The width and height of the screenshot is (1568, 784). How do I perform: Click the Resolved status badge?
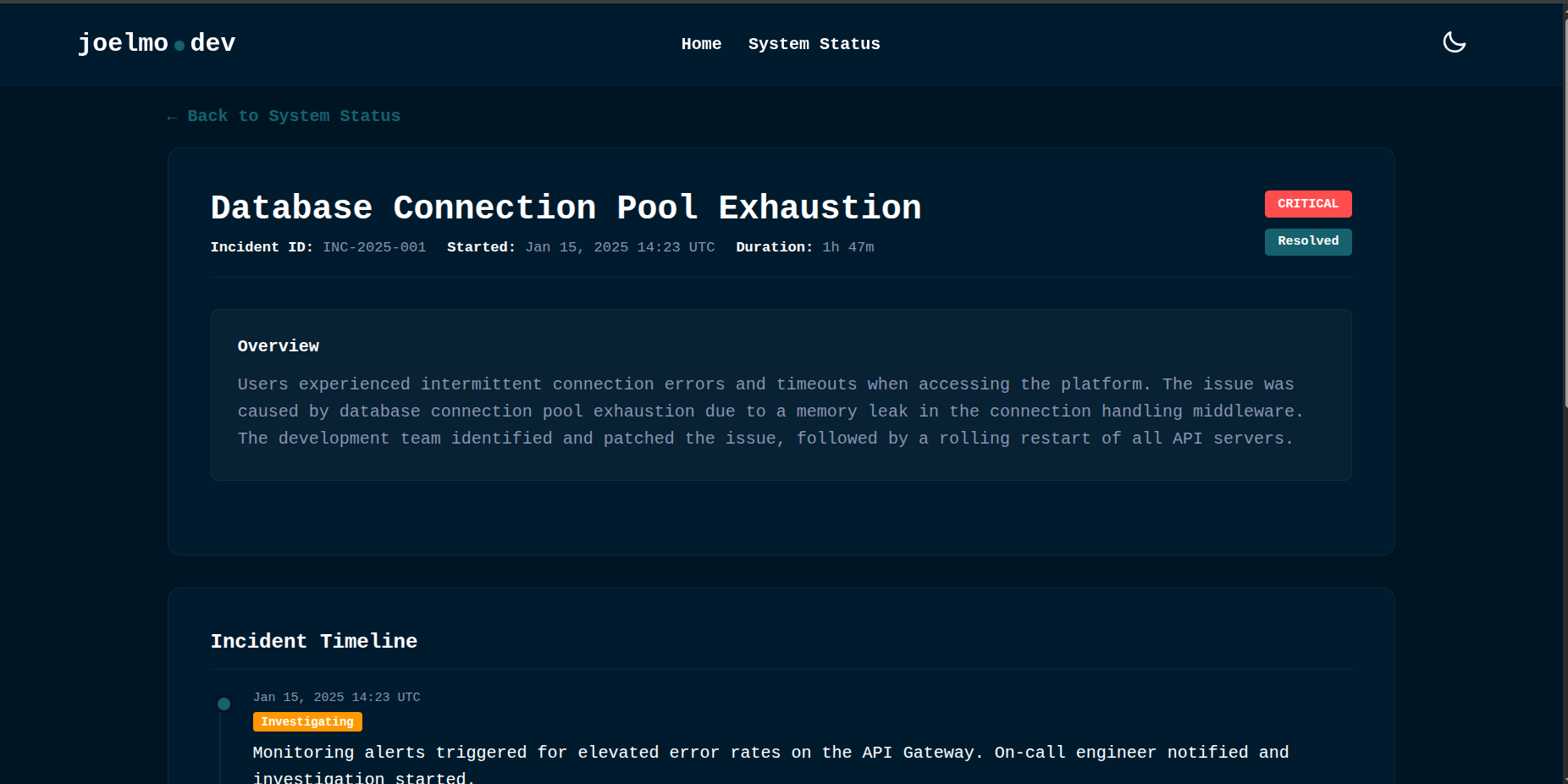click(1307, 241)
